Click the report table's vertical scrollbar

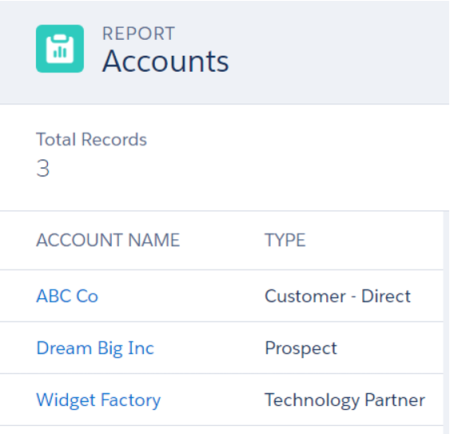tap(446, 322)
